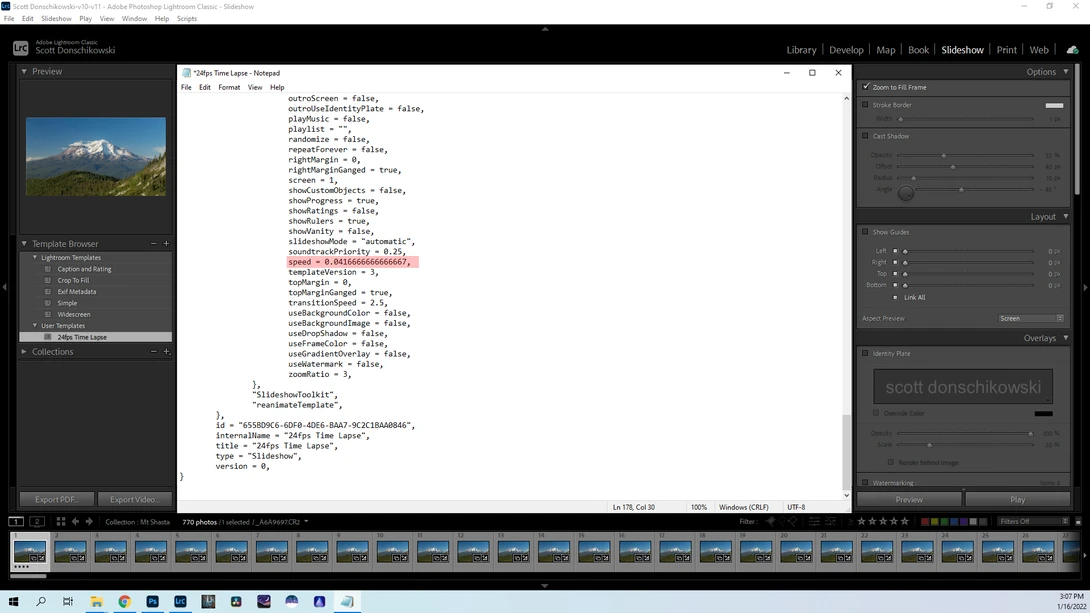The width and height of the screenshot is (1090, 613).
Task: Open Grid view from filmstrip toolbar
Action: (x=61, y=521)
